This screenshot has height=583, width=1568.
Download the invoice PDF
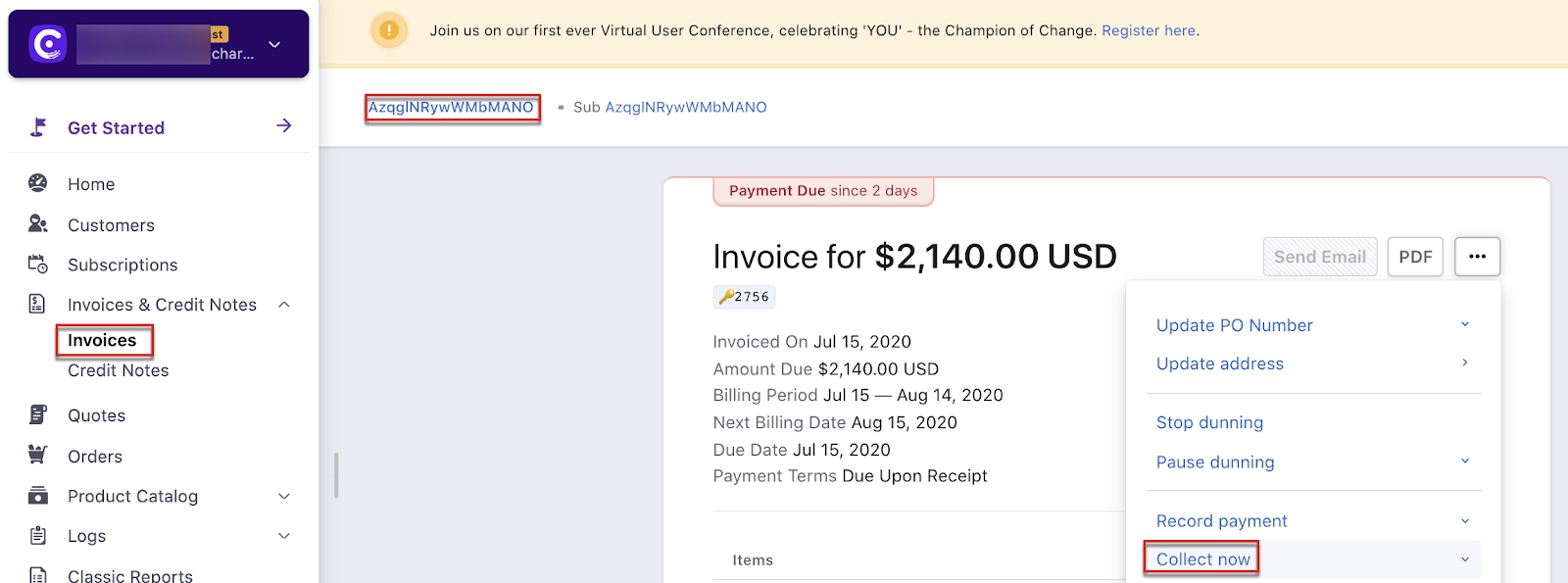click(1415, 257)
